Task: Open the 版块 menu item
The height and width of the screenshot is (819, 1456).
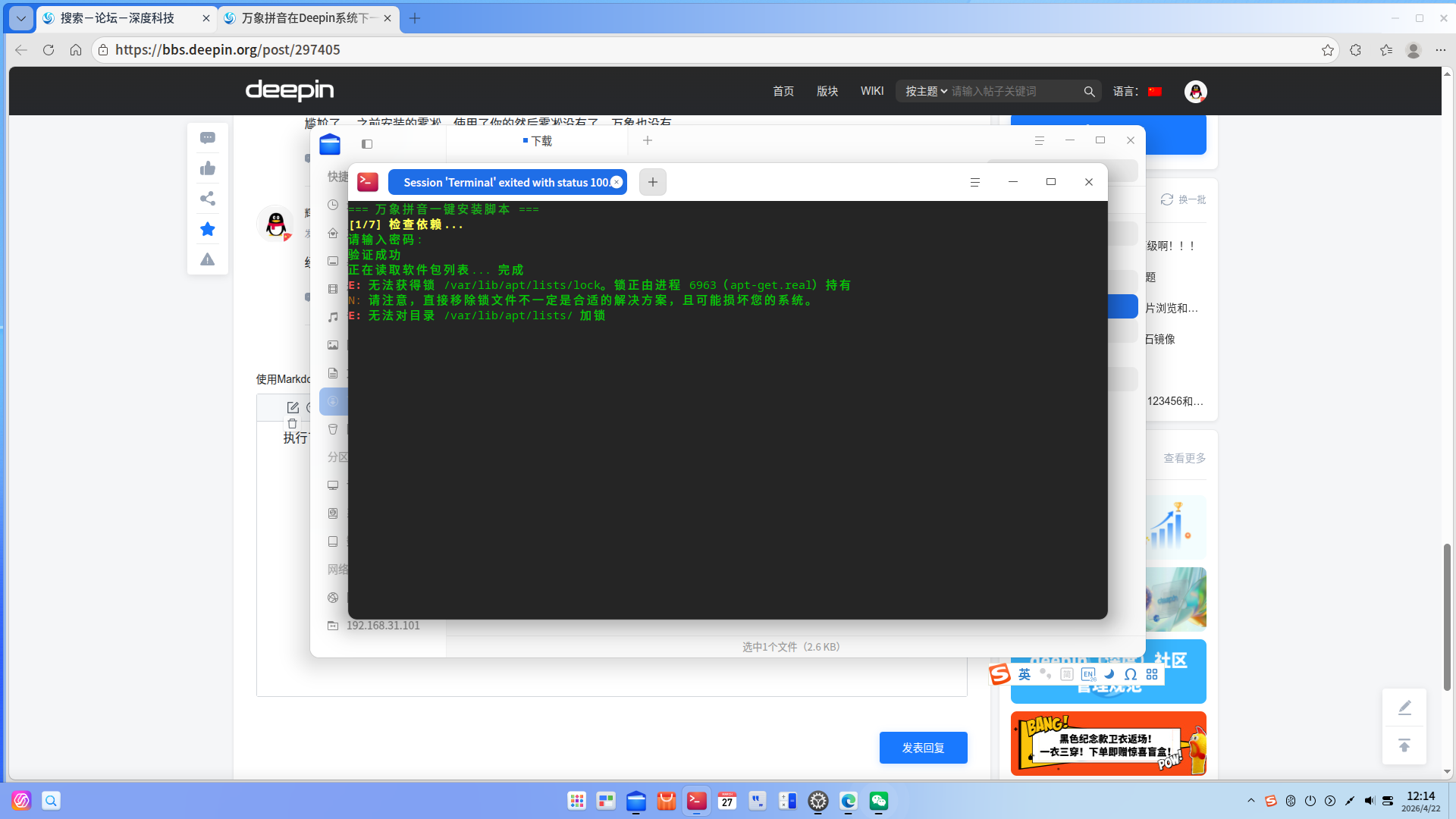Action: click(x=827, y=91)
